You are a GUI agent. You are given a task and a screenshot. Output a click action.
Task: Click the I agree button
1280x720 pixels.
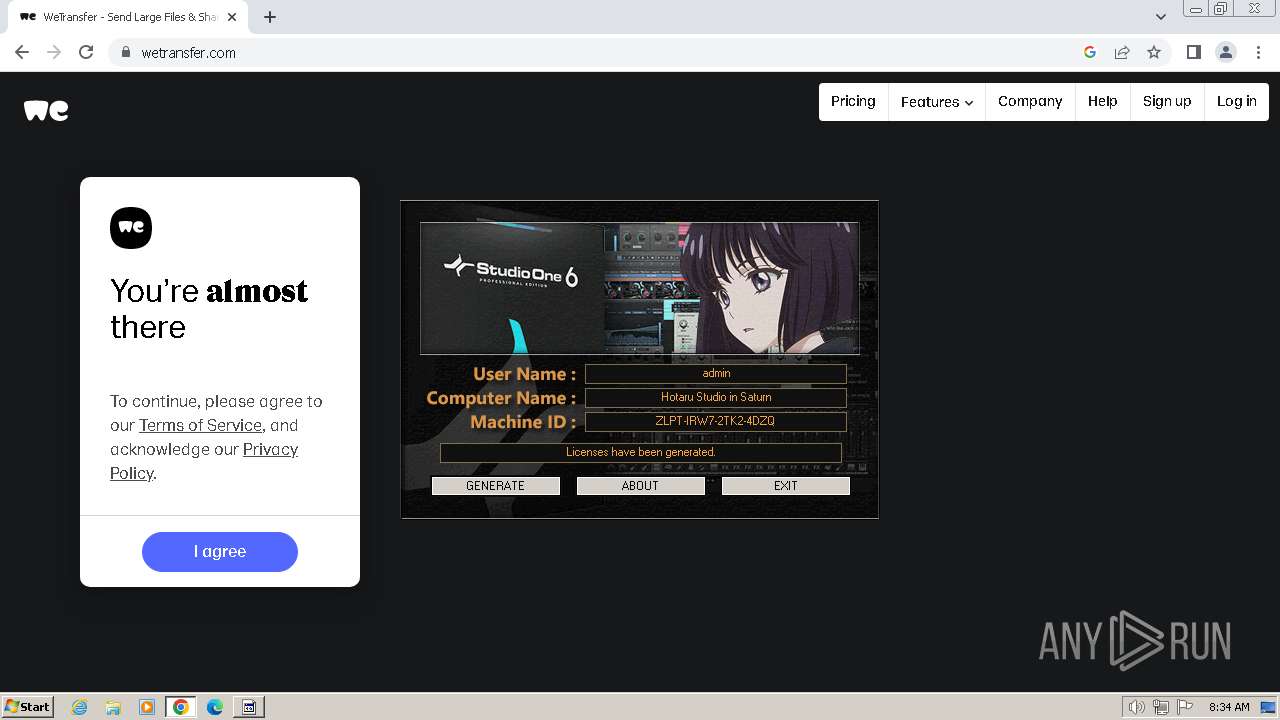(220, 552)
